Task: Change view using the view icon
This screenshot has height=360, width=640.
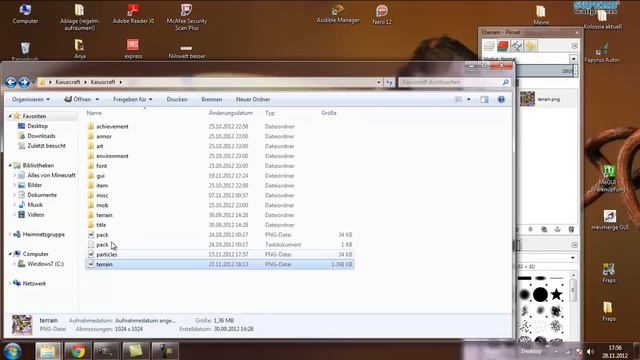Action: click(x=459, y=99)
